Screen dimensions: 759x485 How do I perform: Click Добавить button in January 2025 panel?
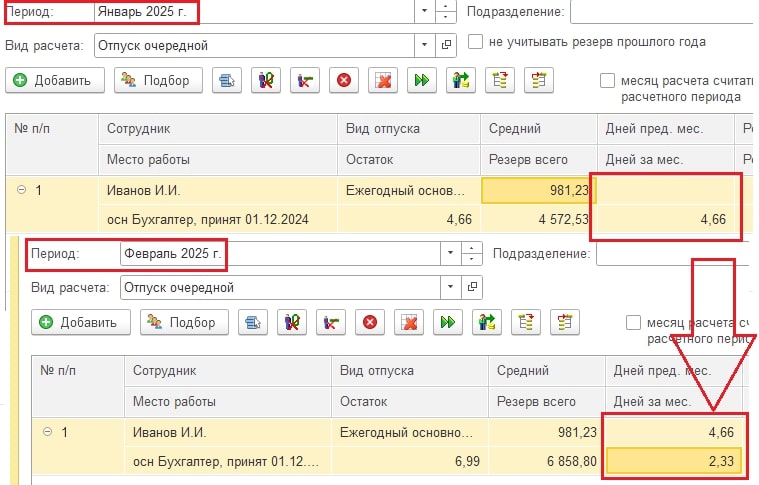[x=55, y=80]
